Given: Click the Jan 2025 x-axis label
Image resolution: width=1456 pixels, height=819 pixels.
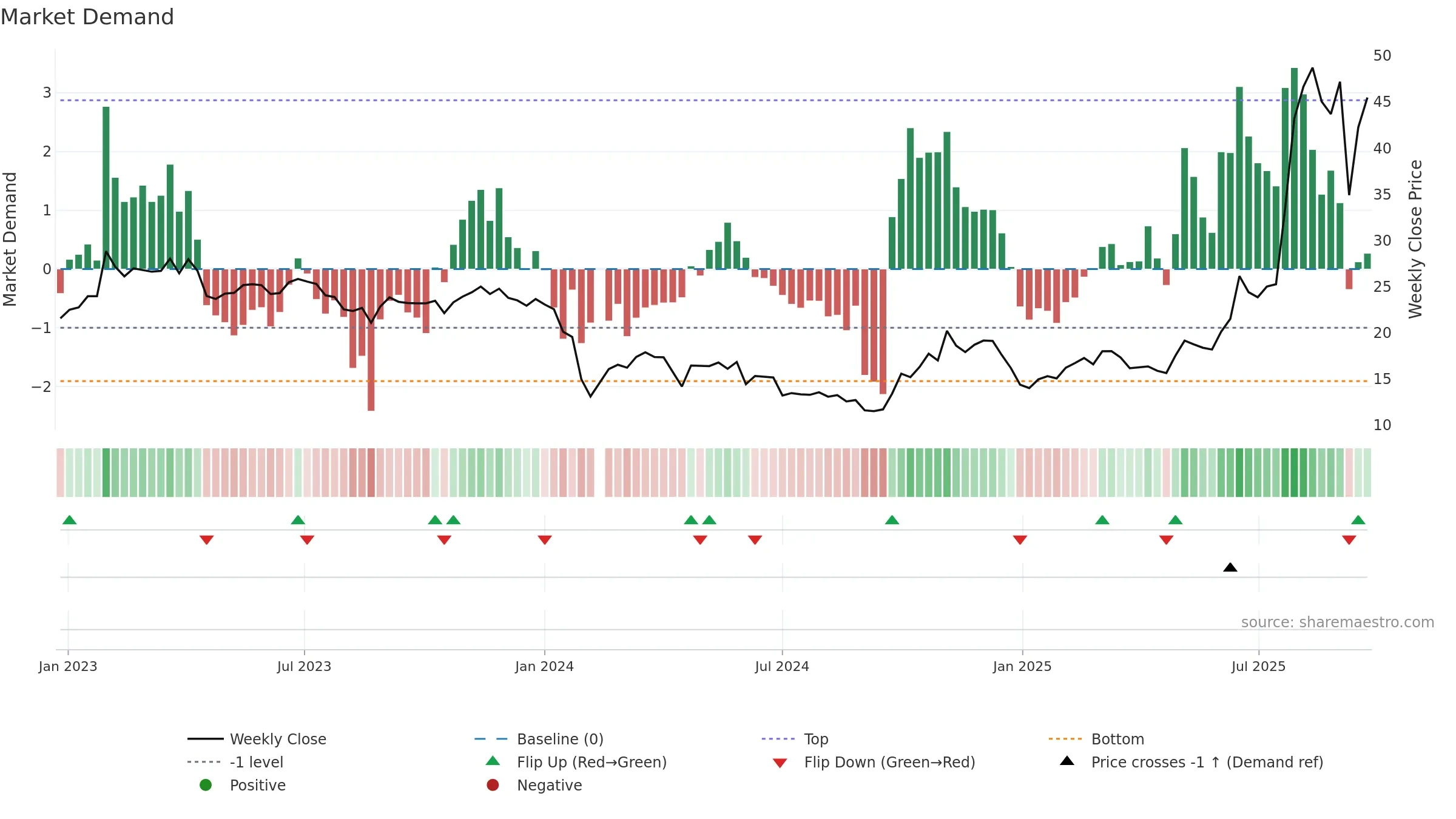Looking at the screenshot, I should coord(1022,667).
